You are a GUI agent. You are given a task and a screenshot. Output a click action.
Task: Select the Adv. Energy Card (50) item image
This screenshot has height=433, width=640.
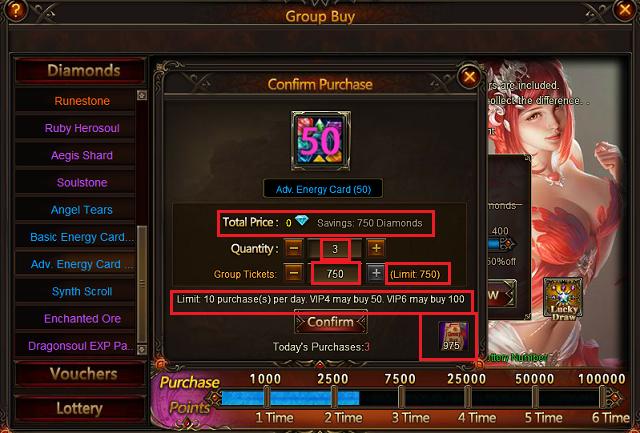coord(321,141)
